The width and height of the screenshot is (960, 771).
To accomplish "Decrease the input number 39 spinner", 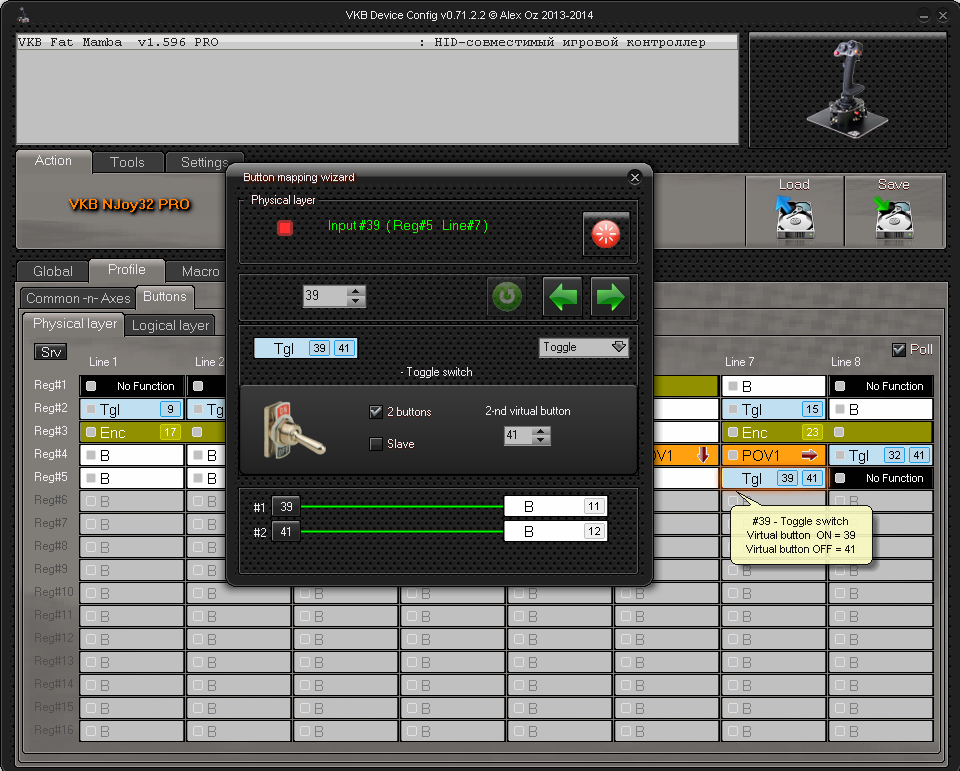I will [356, 301].
